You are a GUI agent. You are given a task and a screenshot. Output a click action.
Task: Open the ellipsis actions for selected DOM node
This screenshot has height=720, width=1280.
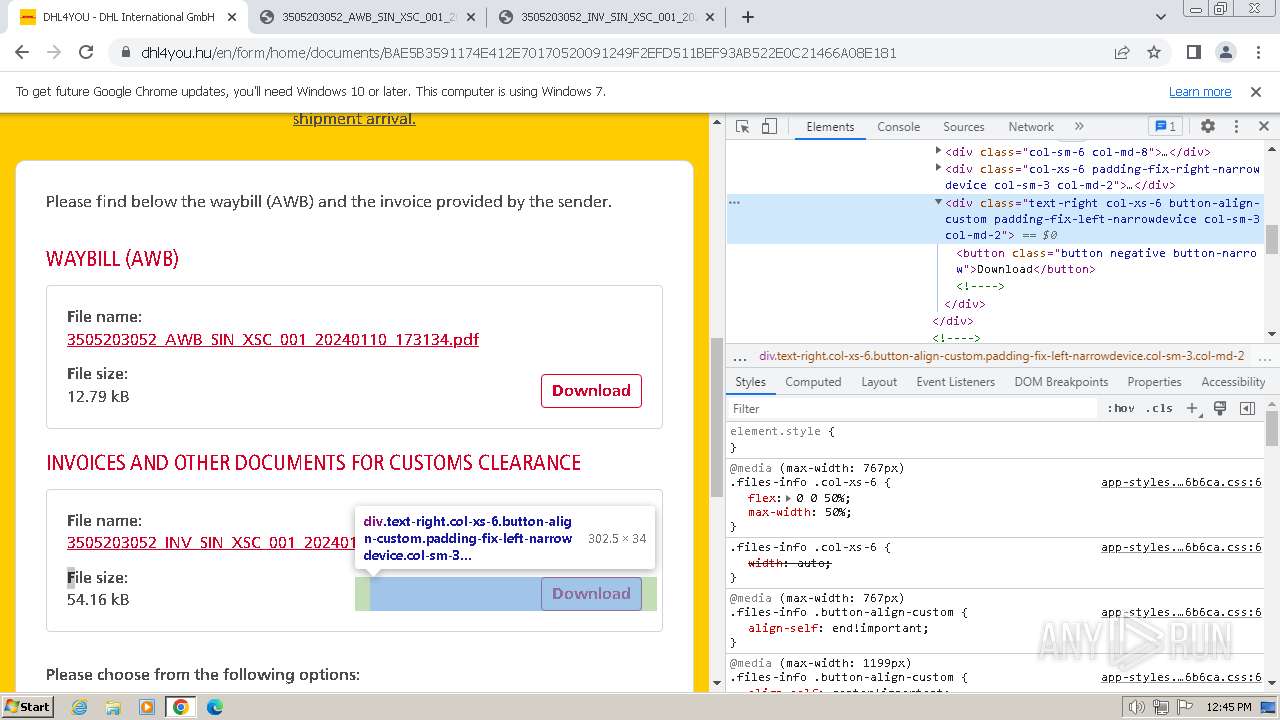[x=734, y=202]
